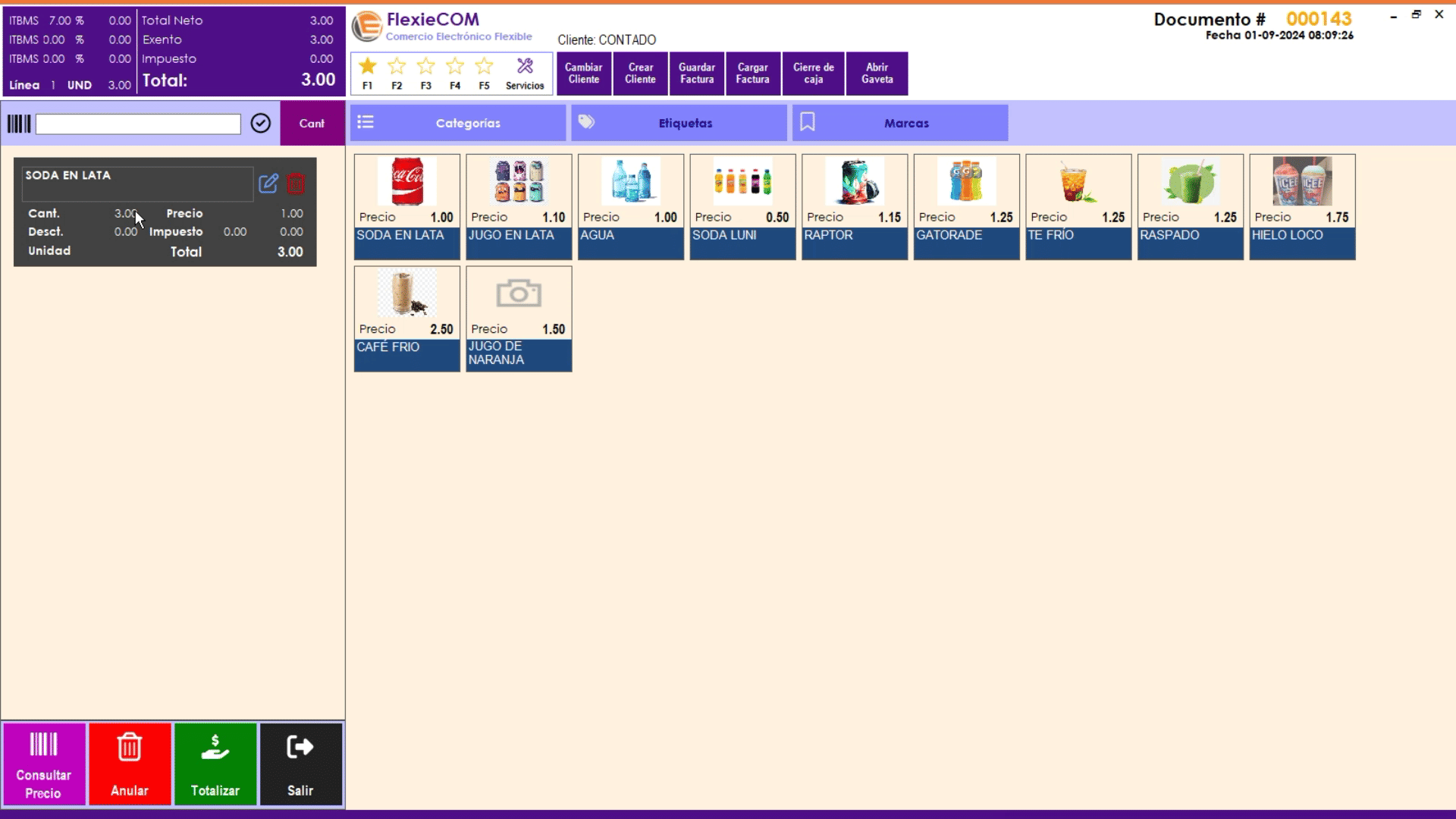Select the CAFÉ FRIO product tile

point(407,318)
